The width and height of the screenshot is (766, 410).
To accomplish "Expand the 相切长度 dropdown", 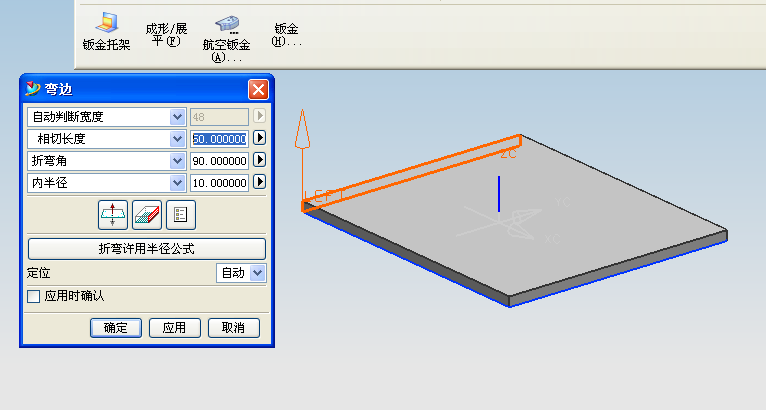I will click(x=177, y=139).
